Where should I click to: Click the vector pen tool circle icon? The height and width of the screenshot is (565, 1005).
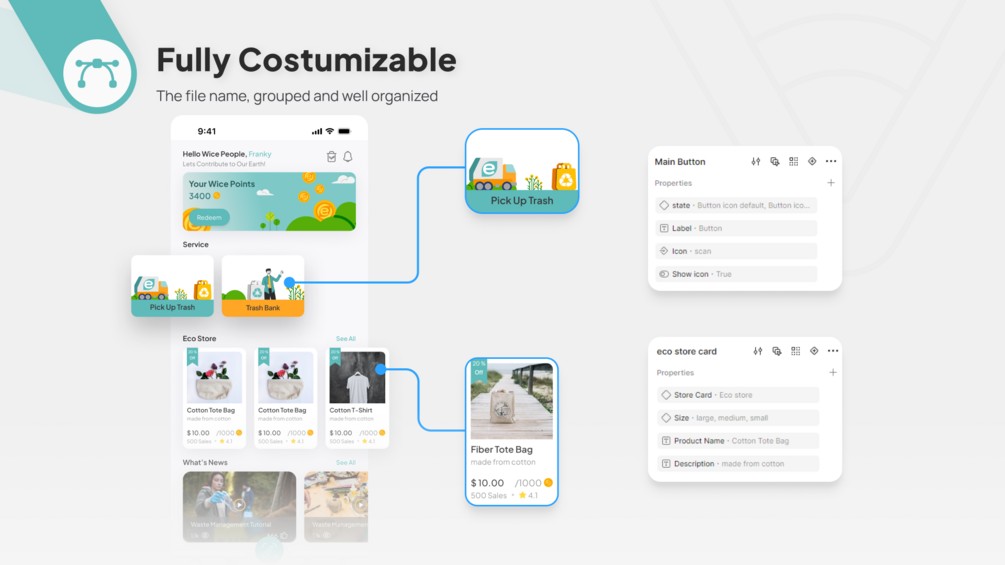point(97,73)
